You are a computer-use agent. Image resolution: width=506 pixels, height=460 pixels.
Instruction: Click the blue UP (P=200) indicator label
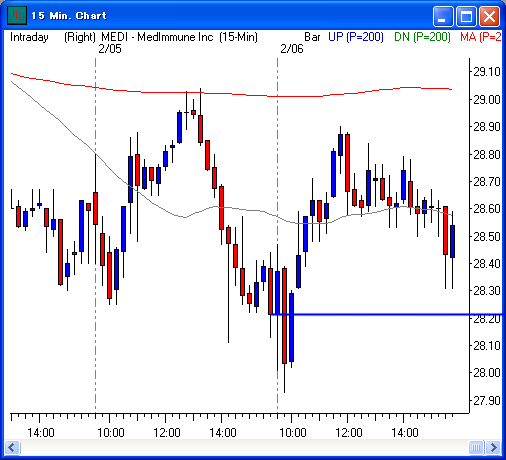[x=356, y=37]
